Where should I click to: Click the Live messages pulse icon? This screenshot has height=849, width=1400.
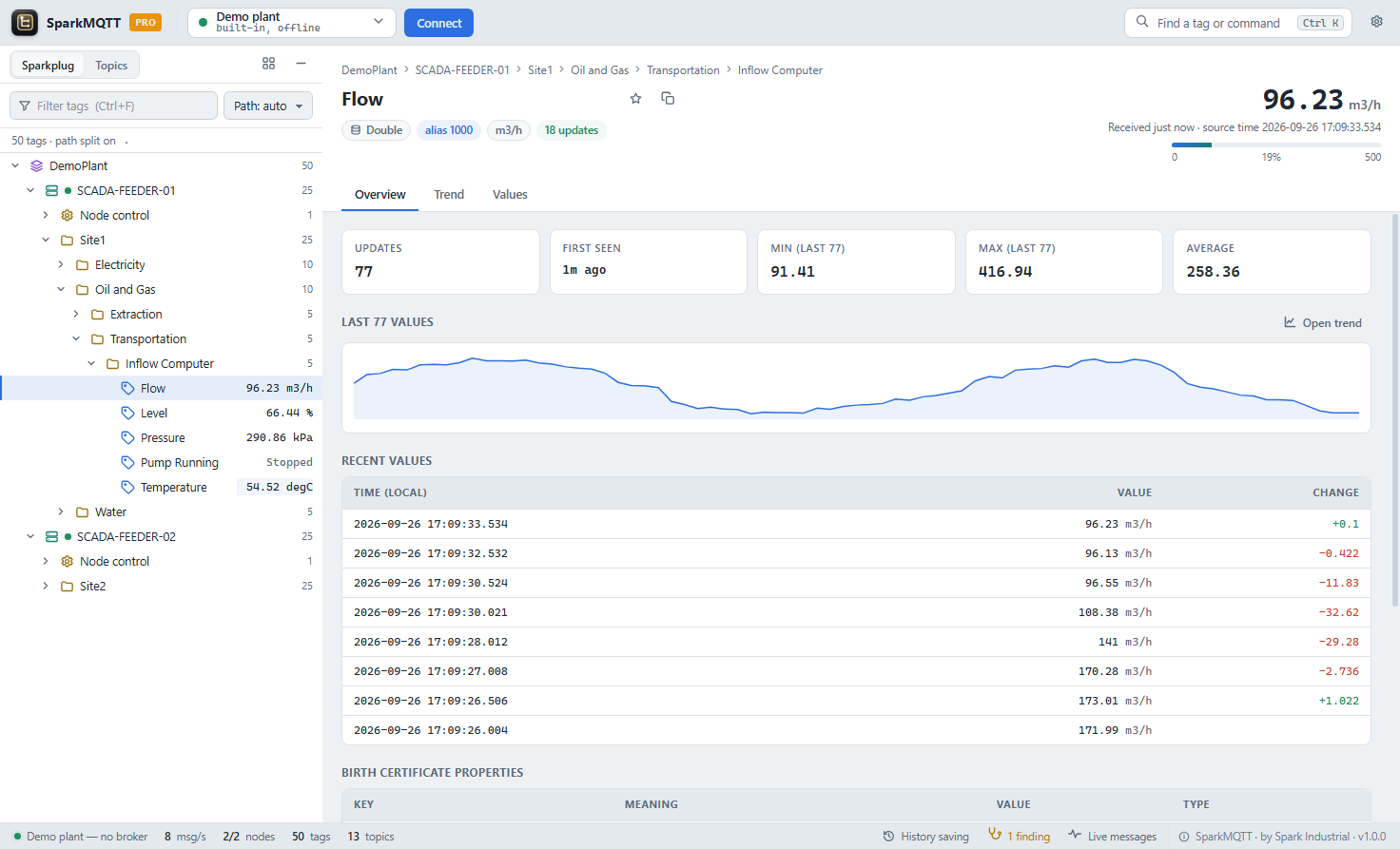click(x=1075, y=835)
